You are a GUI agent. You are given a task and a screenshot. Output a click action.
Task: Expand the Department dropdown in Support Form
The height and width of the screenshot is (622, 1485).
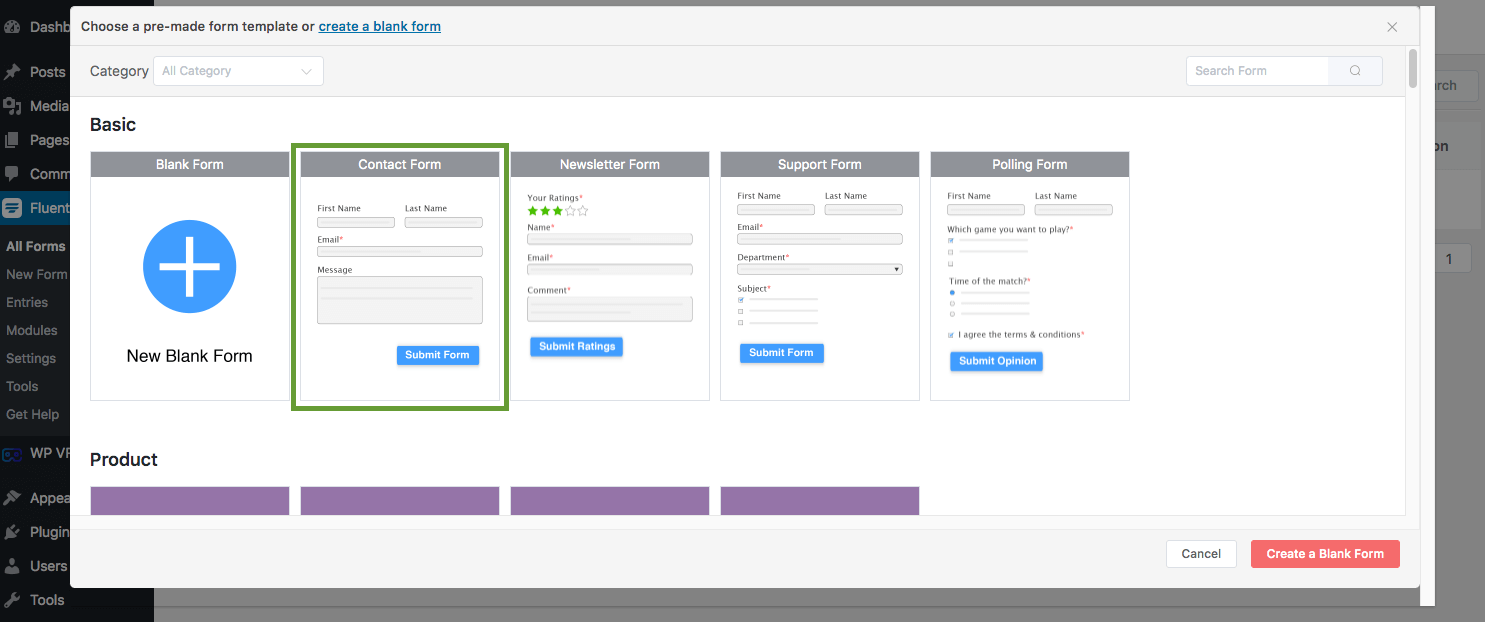coord(896,268)
